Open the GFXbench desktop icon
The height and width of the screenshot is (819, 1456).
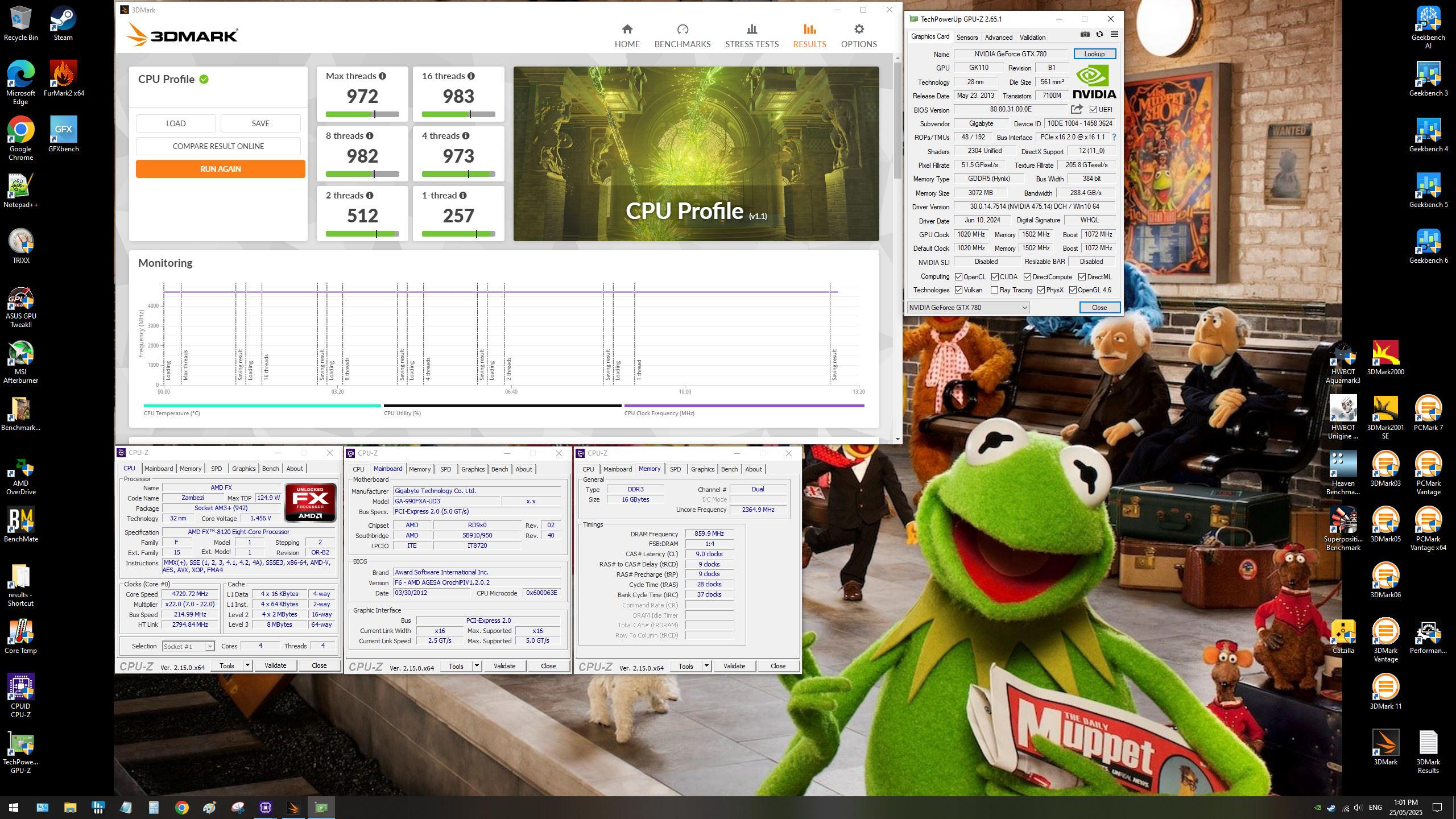(64, 135)
